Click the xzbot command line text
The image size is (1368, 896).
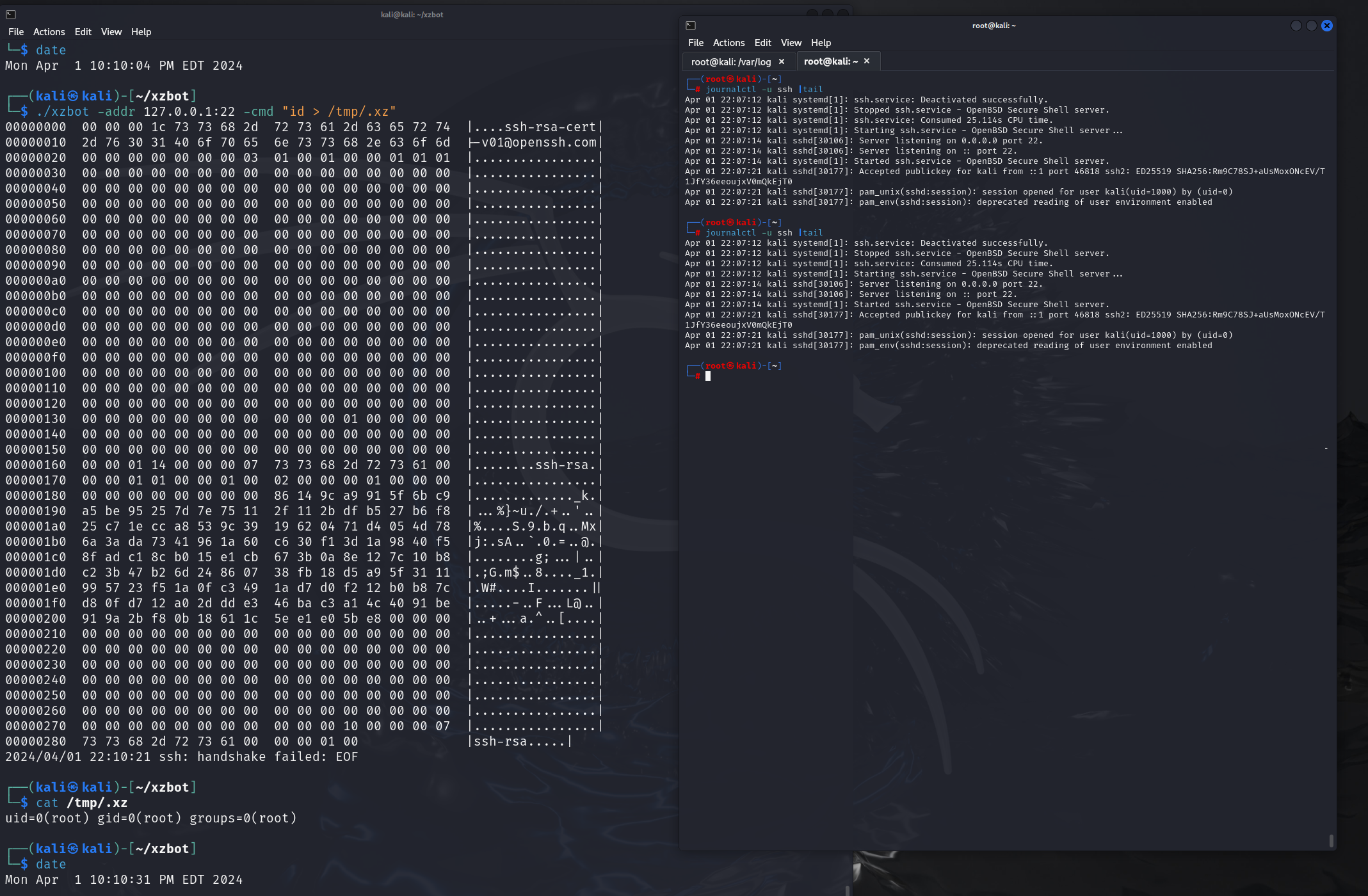tap(216, 111)
